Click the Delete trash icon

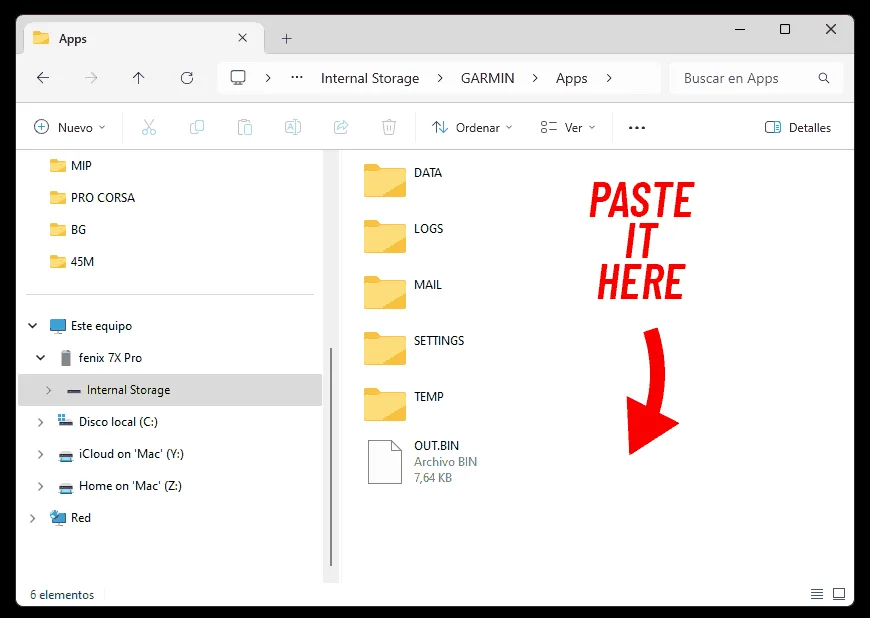(x=389, y=127)
